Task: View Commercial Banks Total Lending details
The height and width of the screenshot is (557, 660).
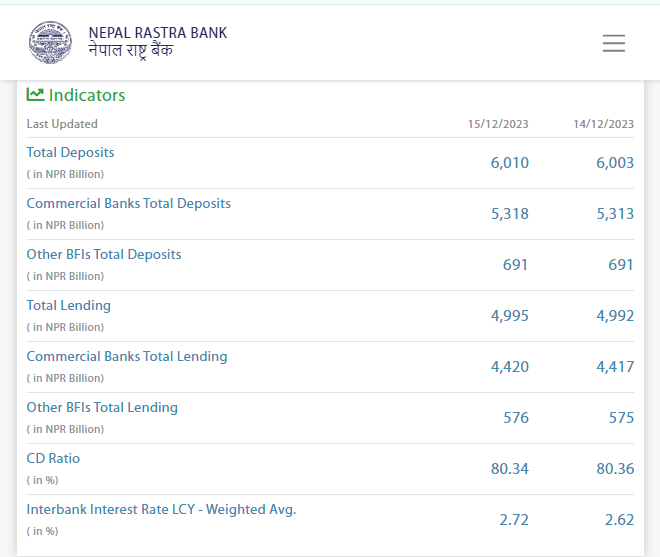Action: point(127,357)
